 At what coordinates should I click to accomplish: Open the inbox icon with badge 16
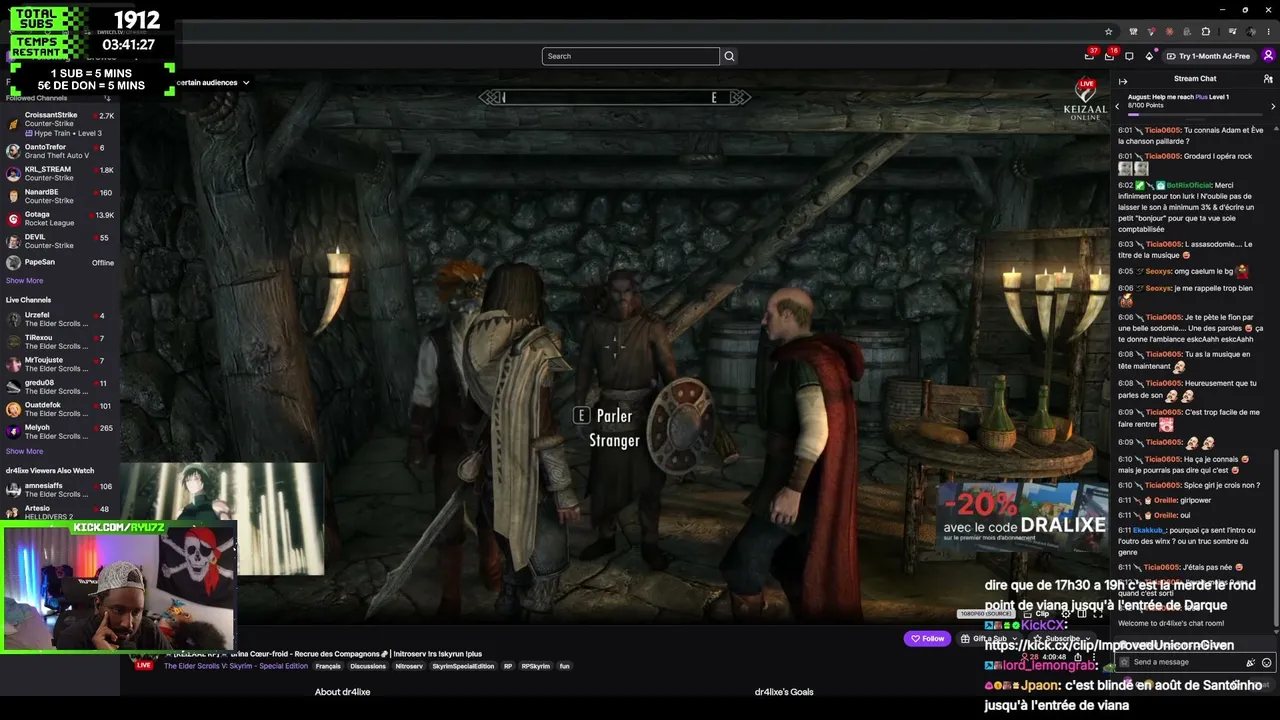tap(1109, 56)
